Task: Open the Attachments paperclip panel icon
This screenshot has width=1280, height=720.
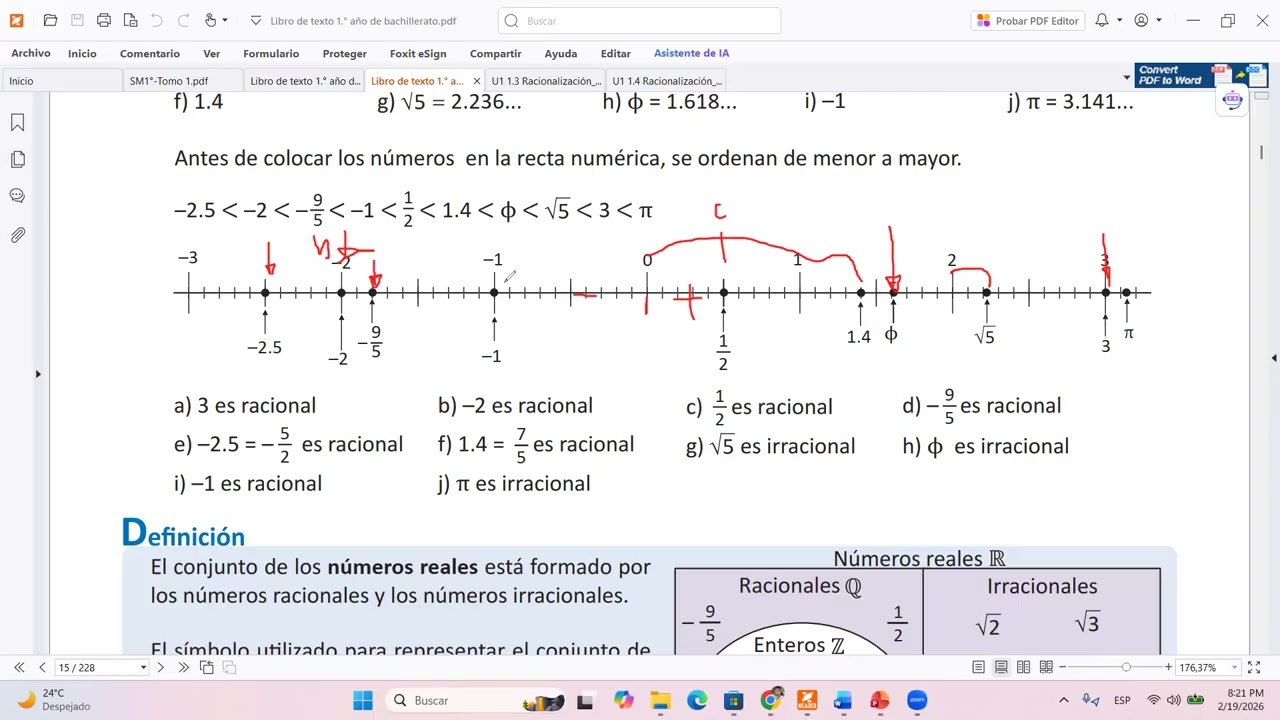Action: coord(17,235)
